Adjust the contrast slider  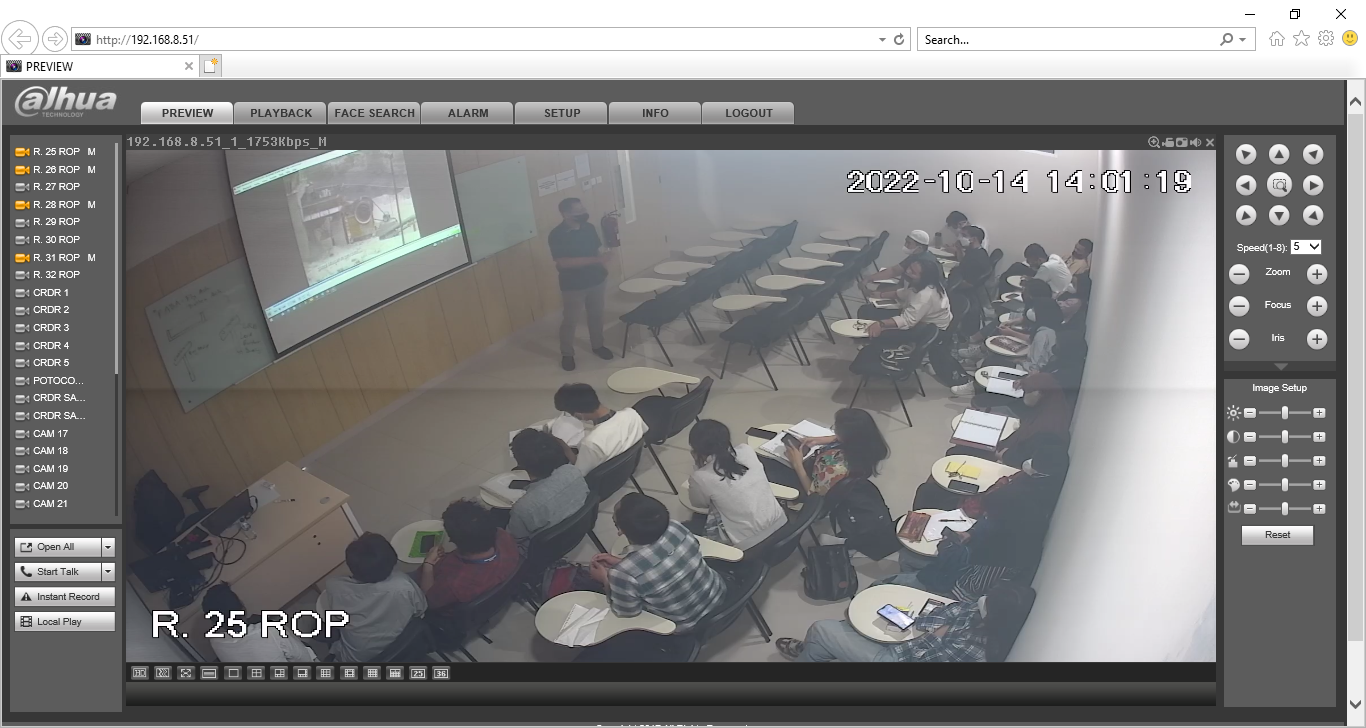(1284, 436)
